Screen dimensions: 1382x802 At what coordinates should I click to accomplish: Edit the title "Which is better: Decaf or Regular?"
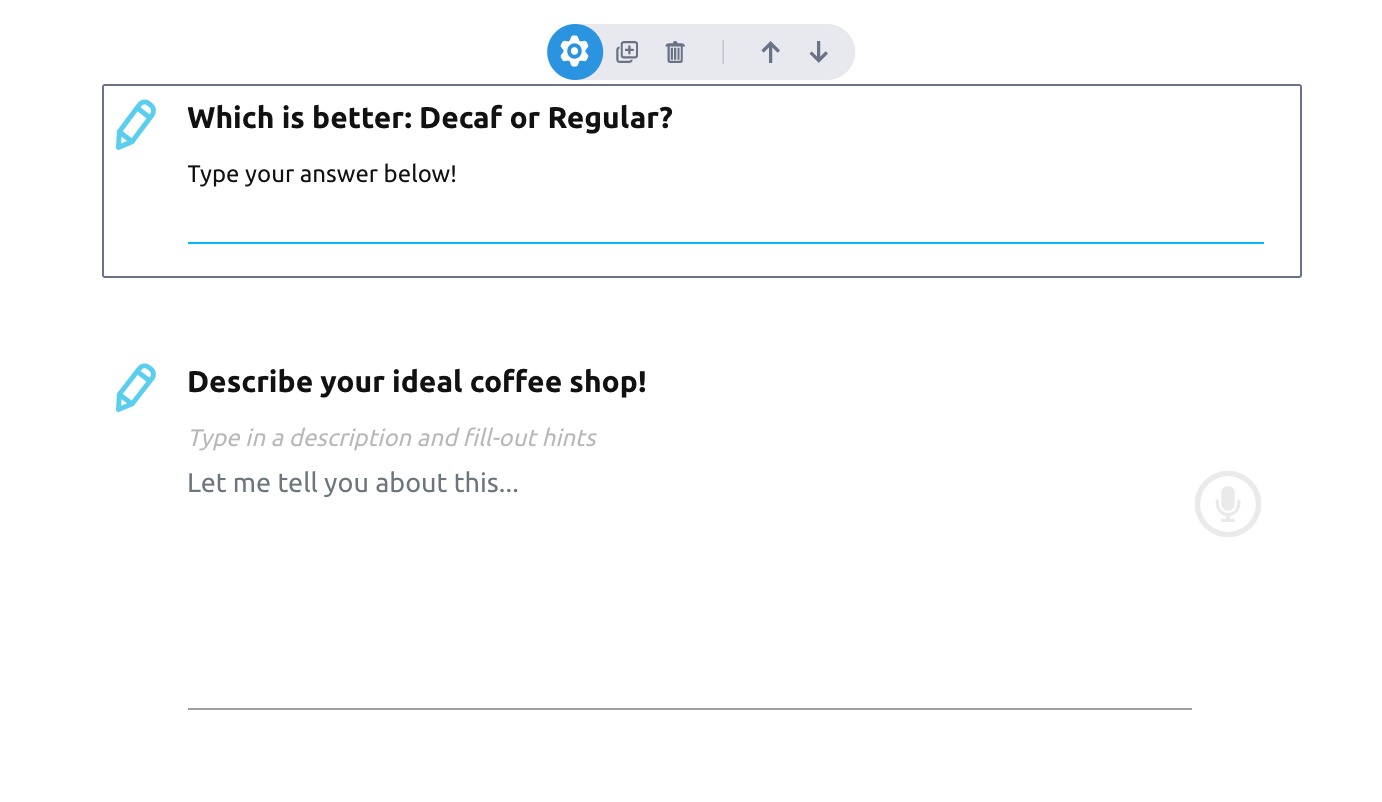430,117
